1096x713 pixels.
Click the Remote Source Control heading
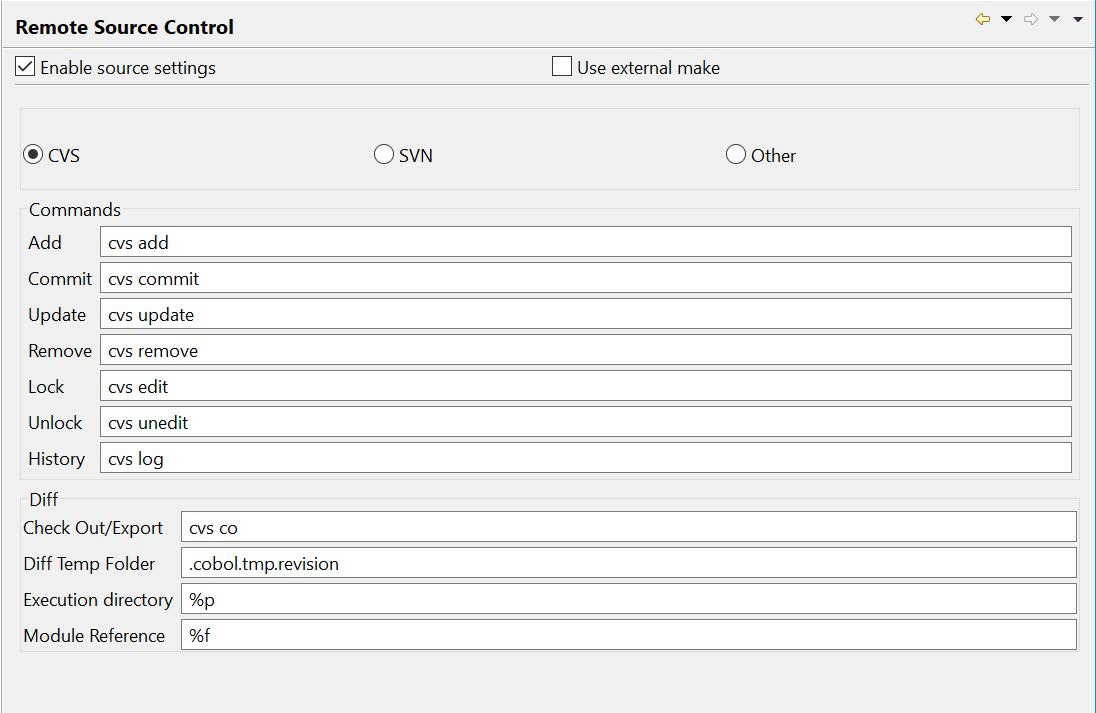(x=124, y=27)
